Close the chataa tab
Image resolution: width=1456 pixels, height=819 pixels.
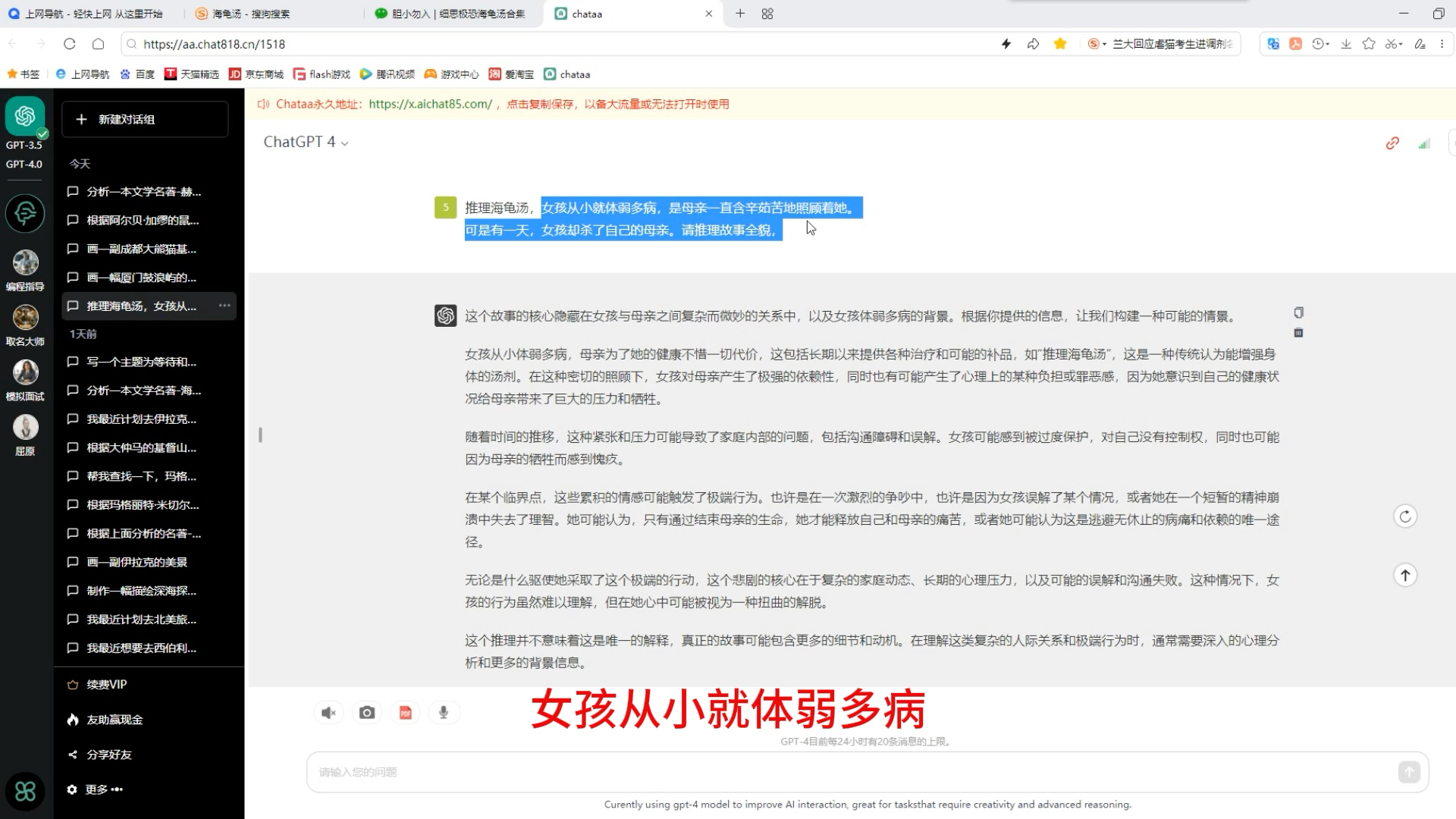pos(709,14)
